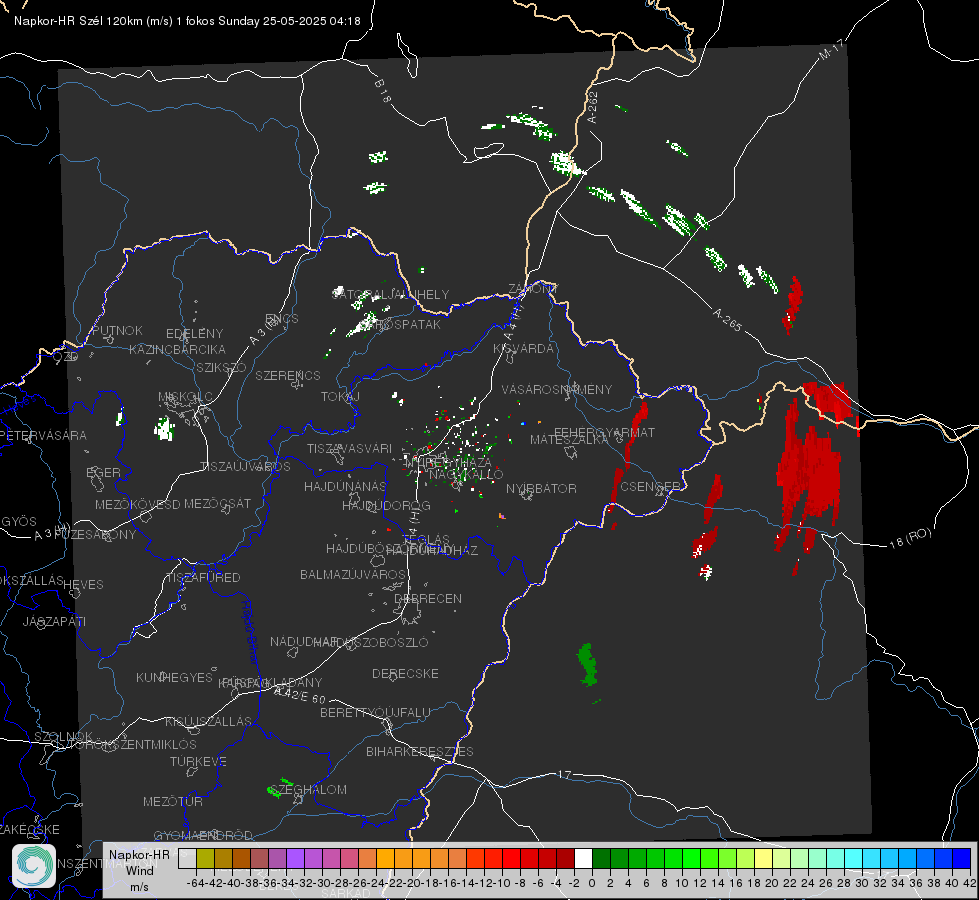Click the FEHÉRGYARMAT label

[x=604, y=432]
